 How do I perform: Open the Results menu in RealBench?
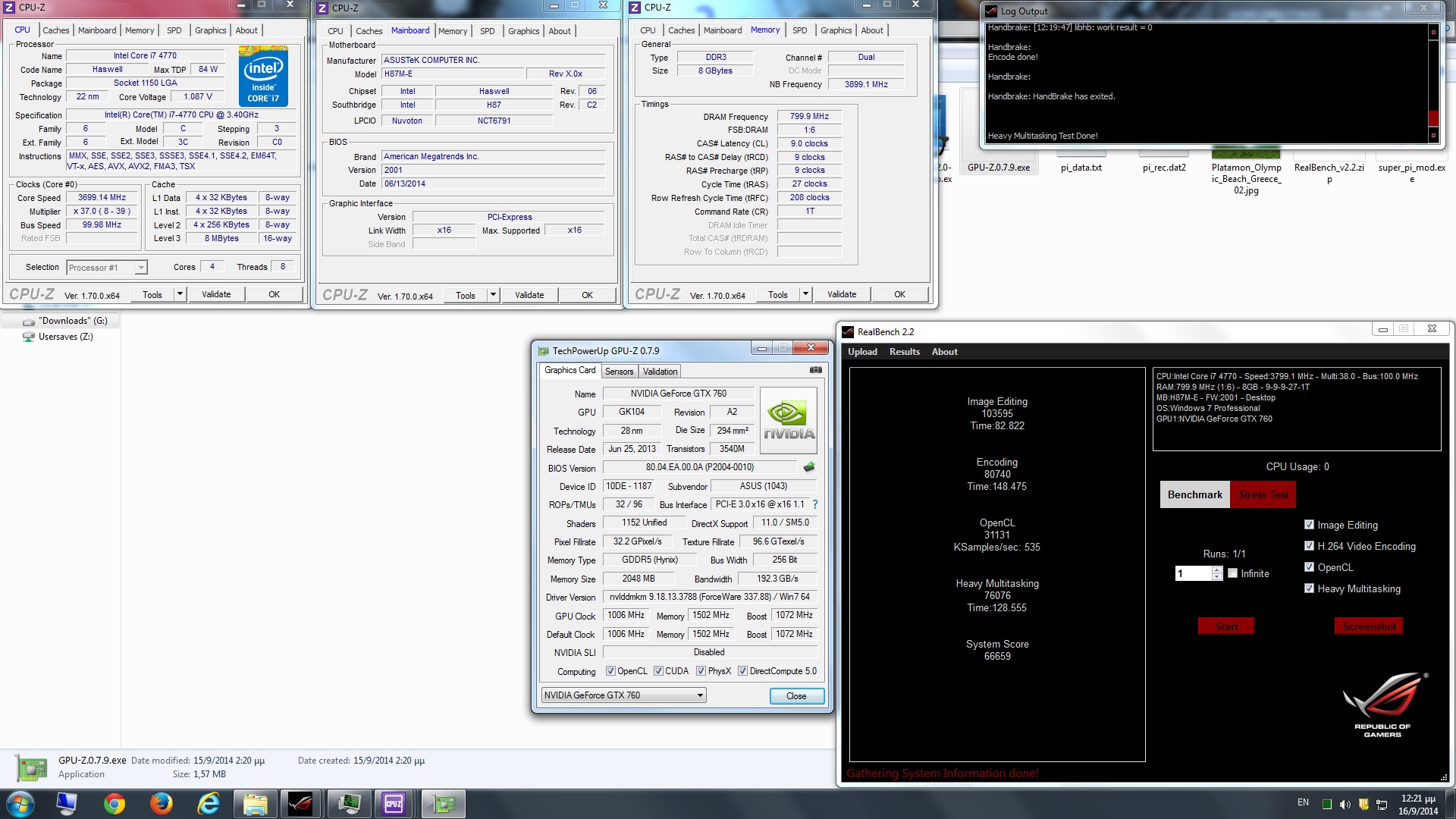[904, 352]
